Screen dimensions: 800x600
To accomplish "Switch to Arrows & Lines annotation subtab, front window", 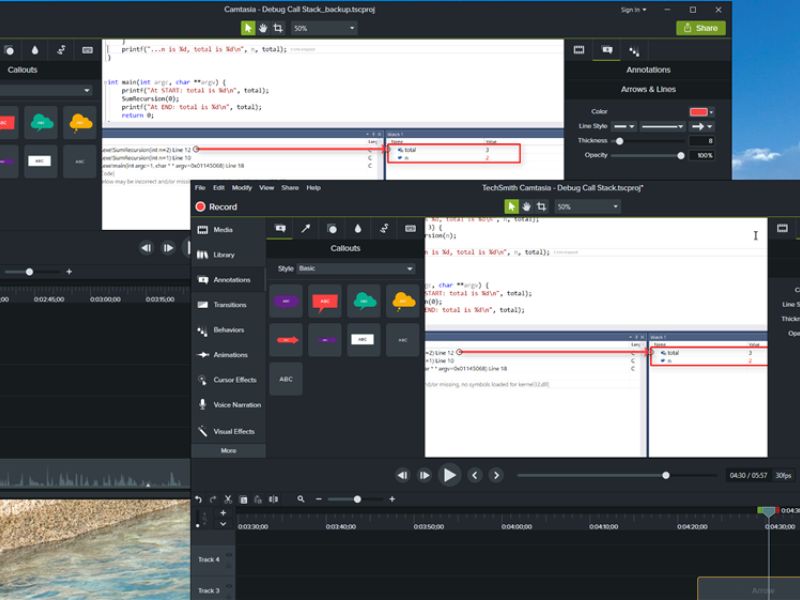I will [306, 229].
